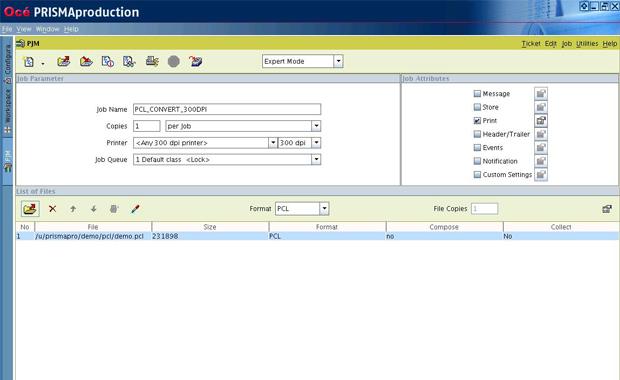This screenshot has height=380, width=620.
Task: Open the dropdown arrow beside new ticket icon
Action: [43, 63]
